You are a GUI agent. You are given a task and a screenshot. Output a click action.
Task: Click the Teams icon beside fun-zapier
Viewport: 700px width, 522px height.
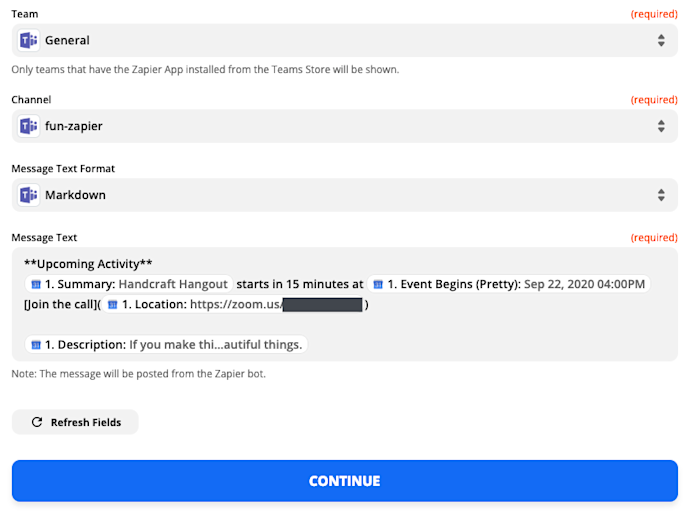pyautogui.click(x=29, y=126)
